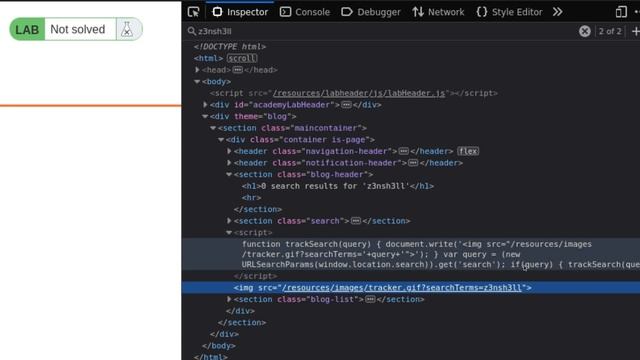Click ellipsis badge in blog-list section

[x=370, y=299]
